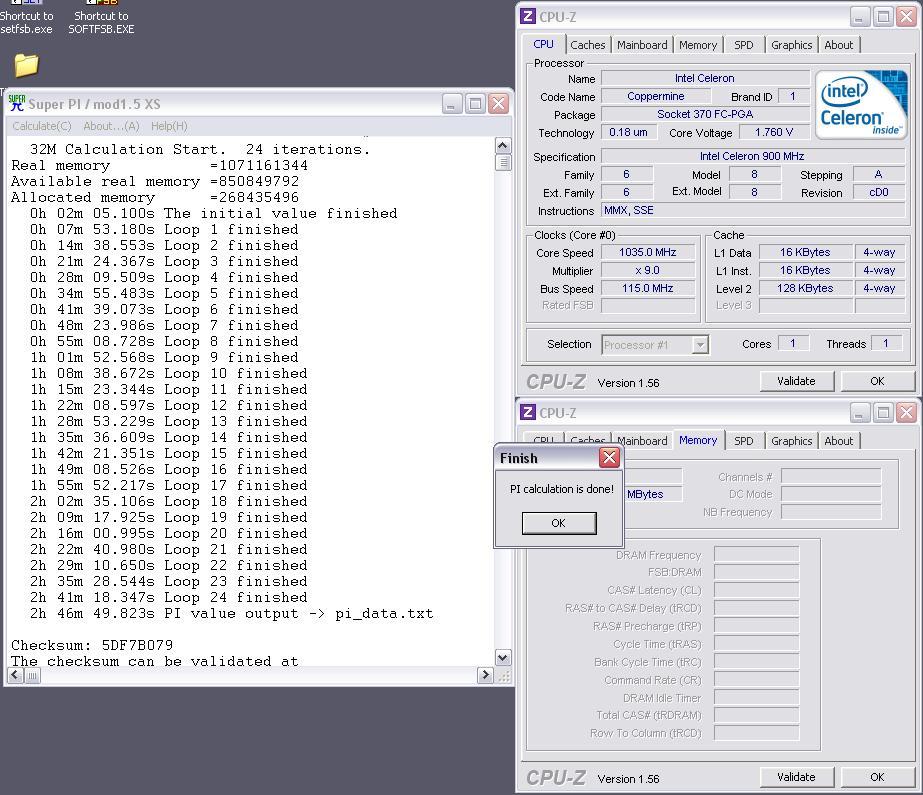This screenshot has width=923, height=795.
Task: Minimize the top CPU-Z window
Action: coord(860,16)
